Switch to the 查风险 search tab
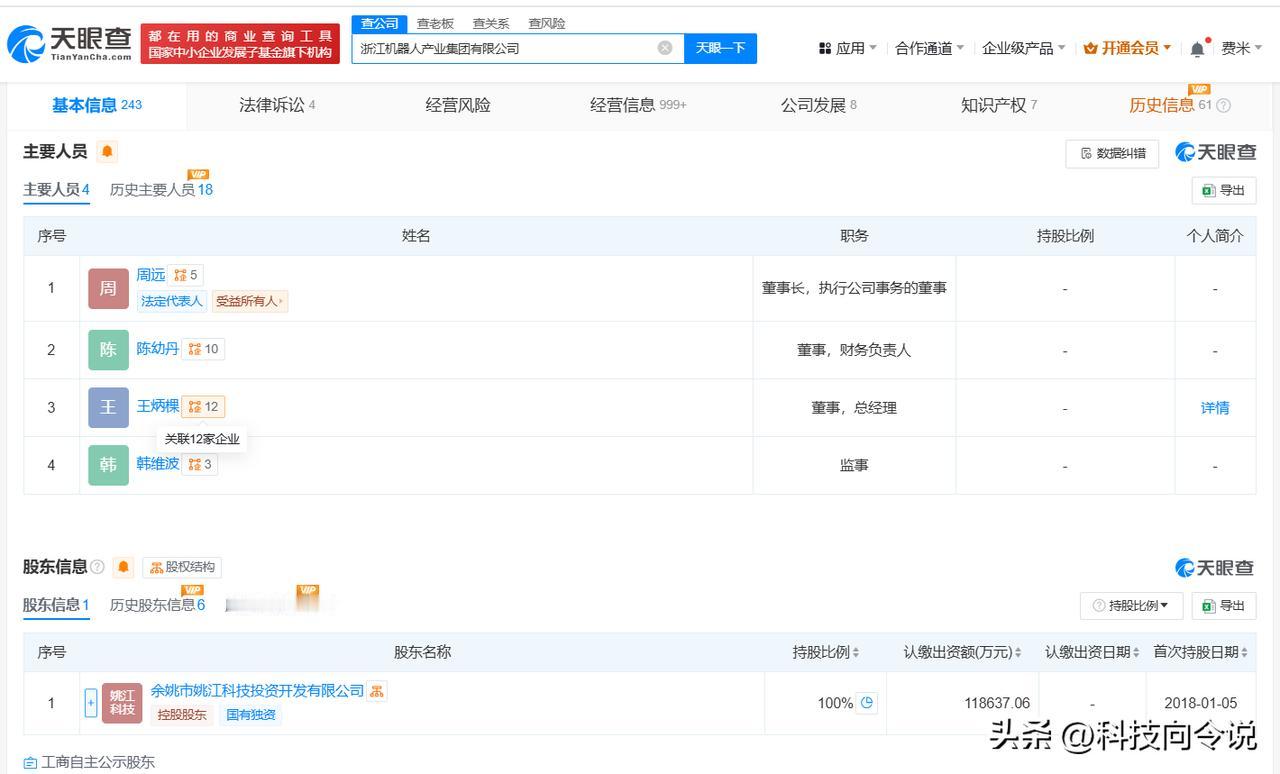This screenshot has height=774, width=1280. (x=547, y=24)
